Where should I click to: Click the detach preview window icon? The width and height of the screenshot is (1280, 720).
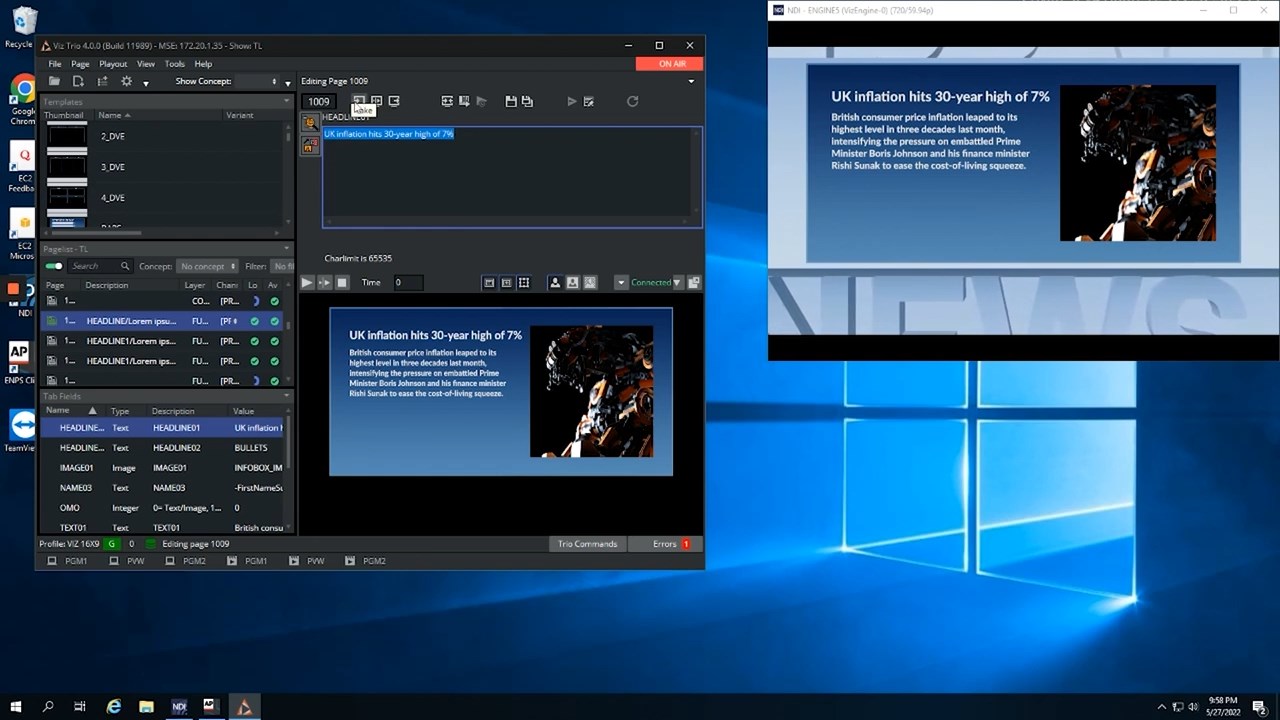694,283
